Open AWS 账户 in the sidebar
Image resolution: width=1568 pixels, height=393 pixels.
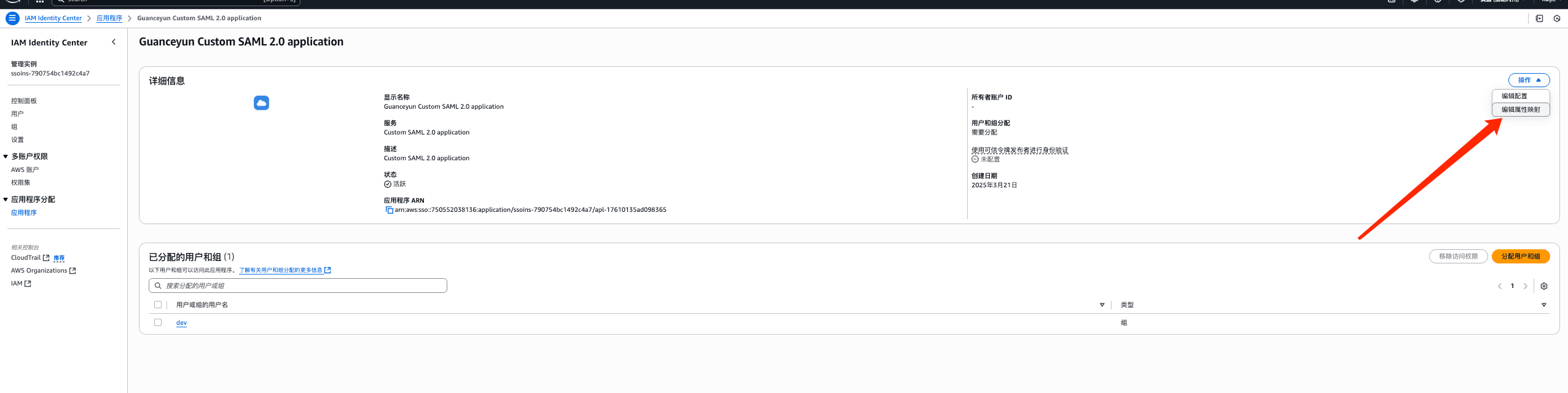[x=25, y=170]
